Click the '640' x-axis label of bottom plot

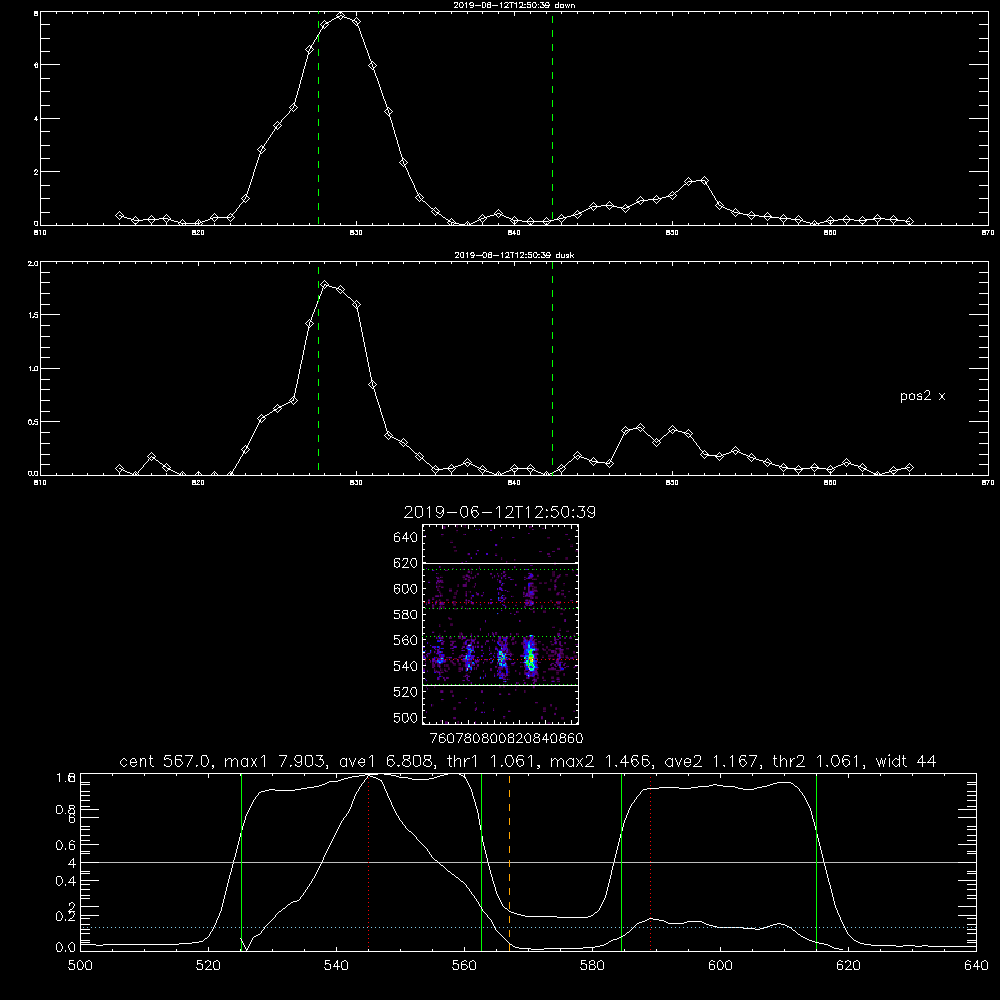(976, 966)
